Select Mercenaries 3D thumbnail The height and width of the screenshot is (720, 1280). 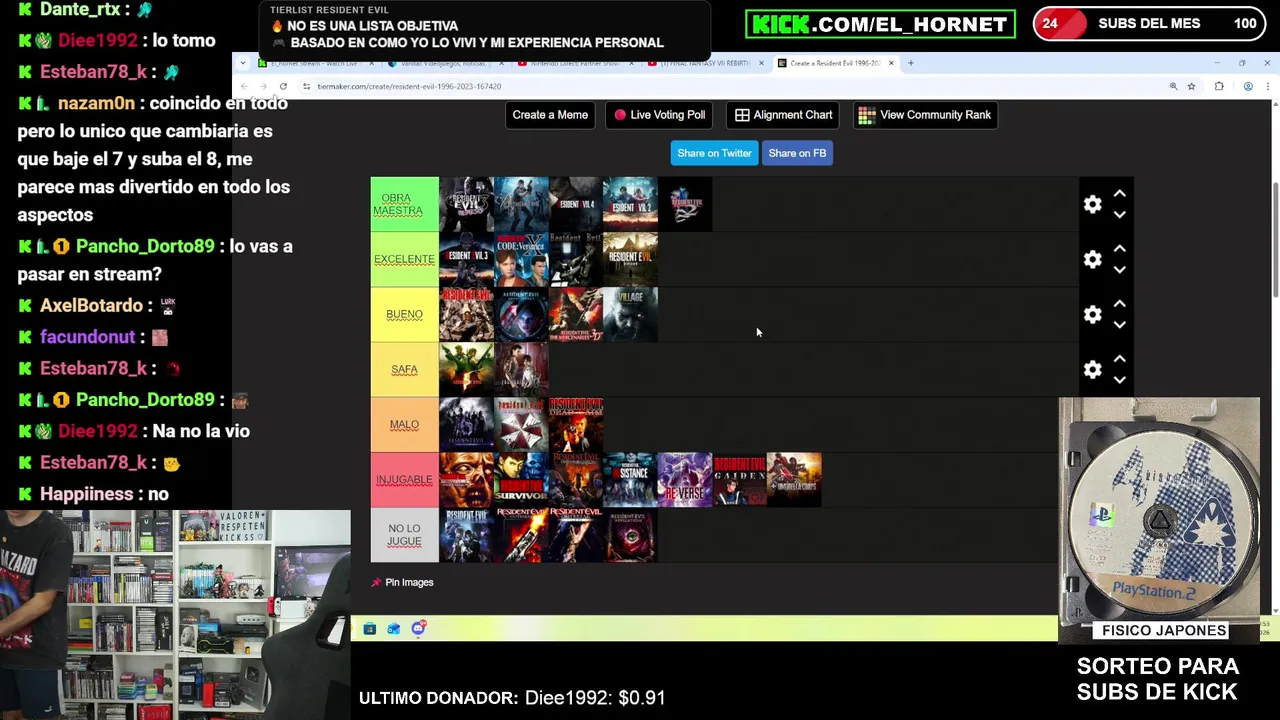[x=576, y=314]
